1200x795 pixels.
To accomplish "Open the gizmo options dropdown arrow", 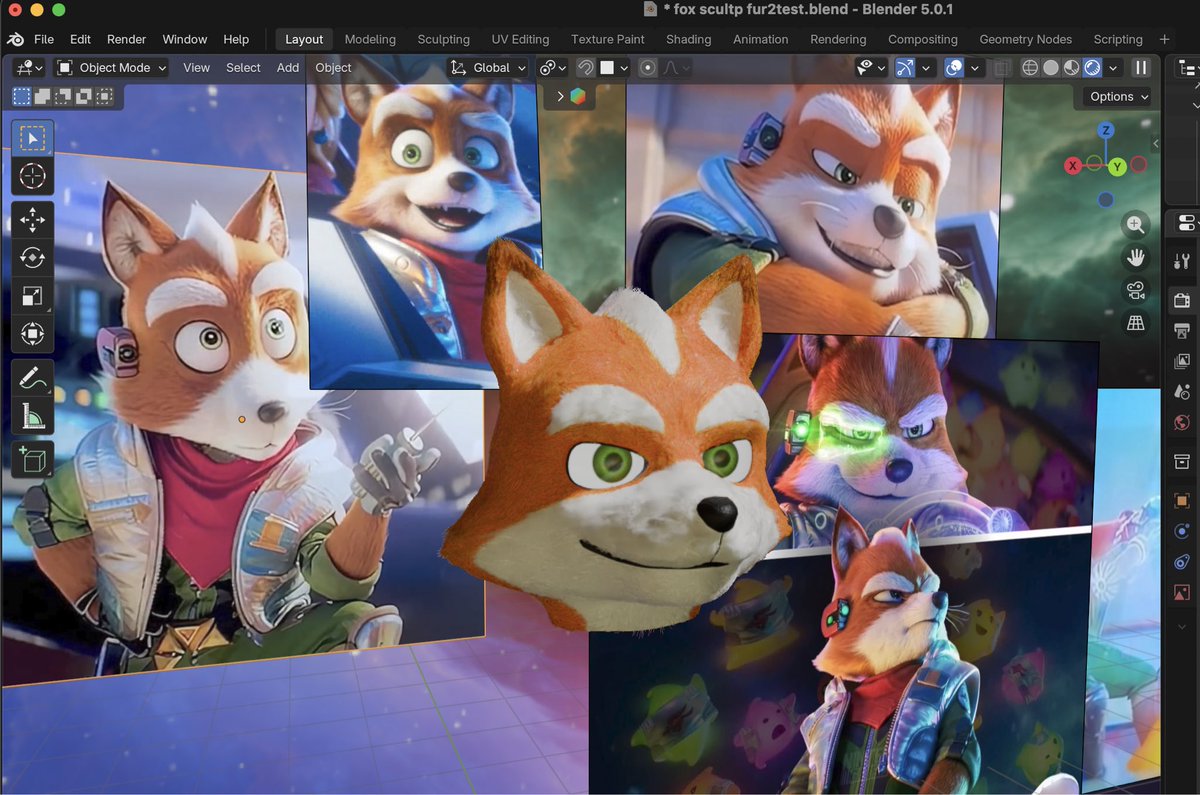I will tap(926, 68).
